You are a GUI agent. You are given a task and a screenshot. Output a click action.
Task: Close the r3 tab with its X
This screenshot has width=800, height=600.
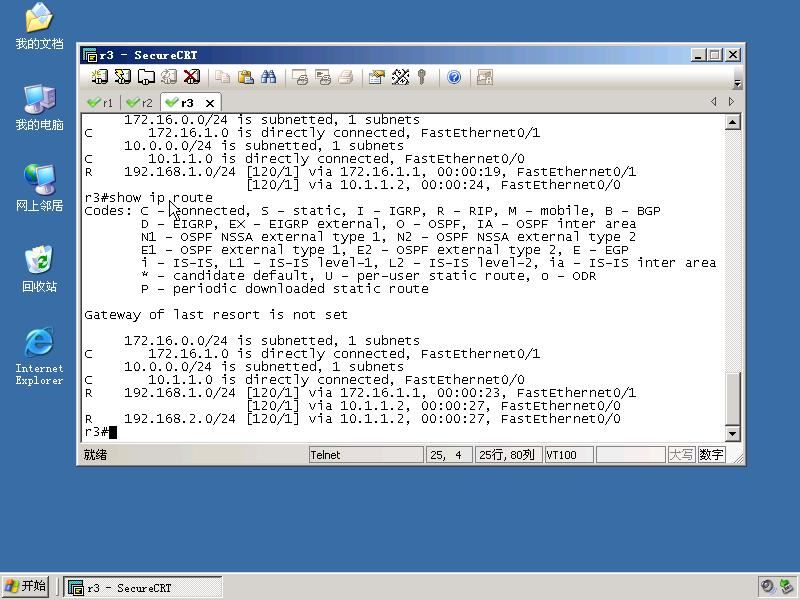[210, 103]
